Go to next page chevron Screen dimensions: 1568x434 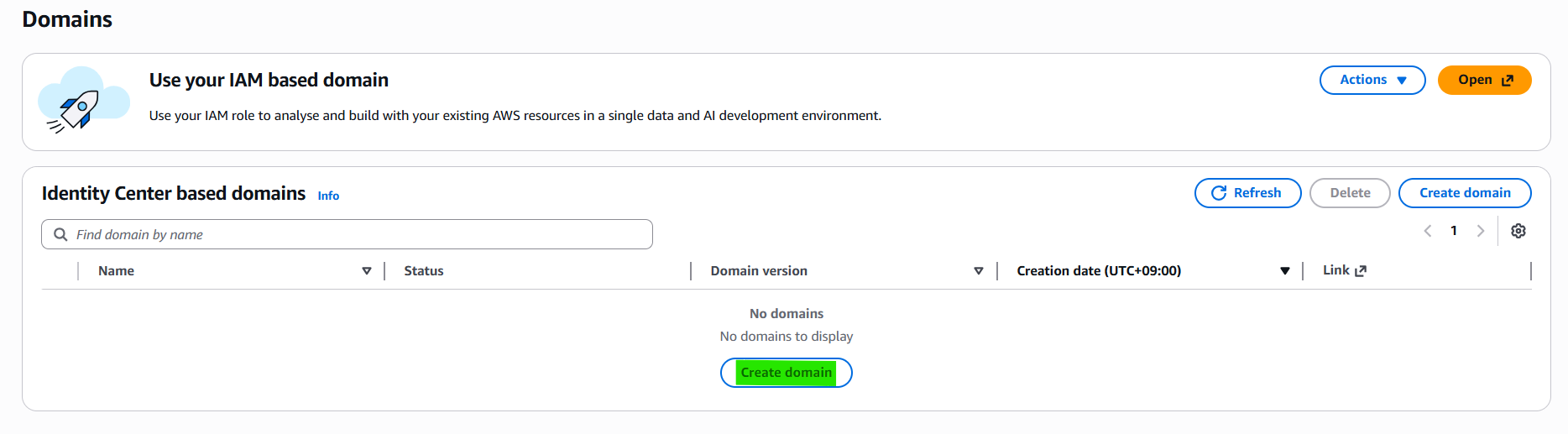1480,231
